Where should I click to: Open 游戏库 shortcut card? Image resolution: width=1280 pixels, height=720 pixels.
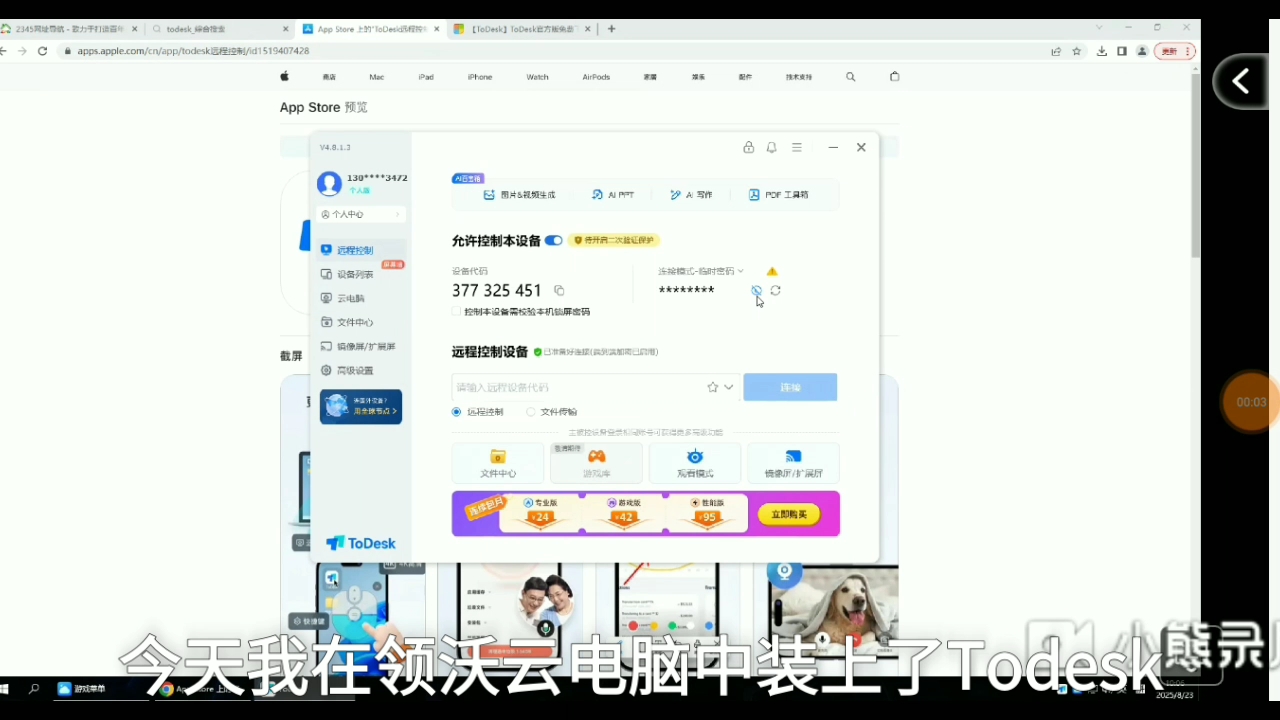click(597, 463)
